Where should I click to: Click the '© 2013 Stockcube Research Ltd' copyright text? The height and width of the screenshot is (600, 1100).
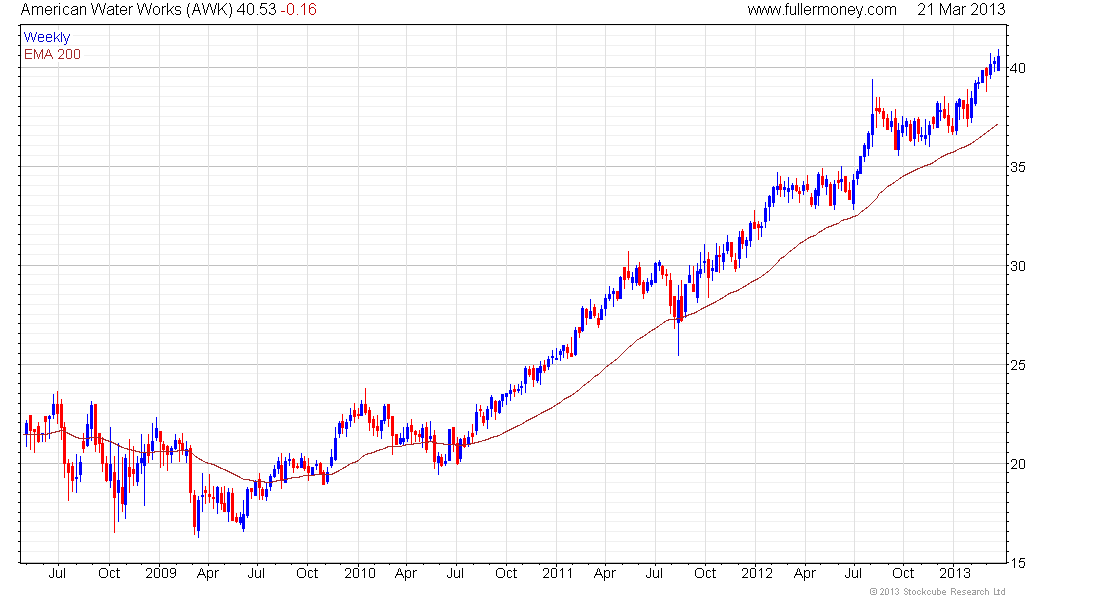[937, 592]
